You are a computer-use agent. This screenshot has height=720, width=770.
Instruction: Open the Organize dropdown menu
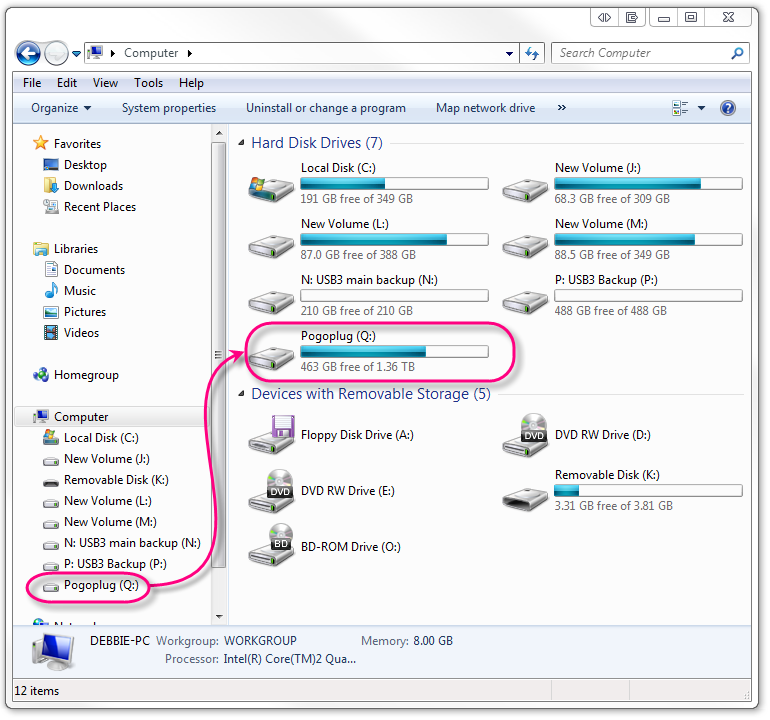61,108
